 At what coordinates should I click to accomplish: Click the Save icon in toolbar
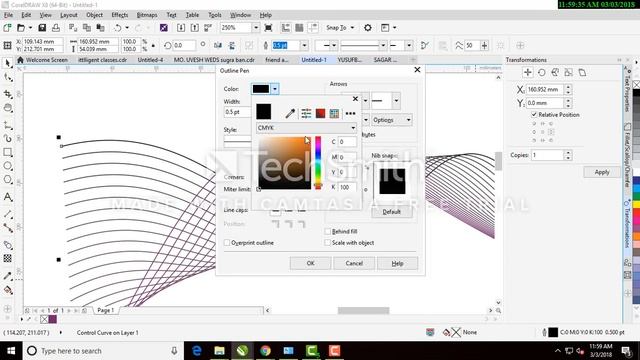pos(42,28)
